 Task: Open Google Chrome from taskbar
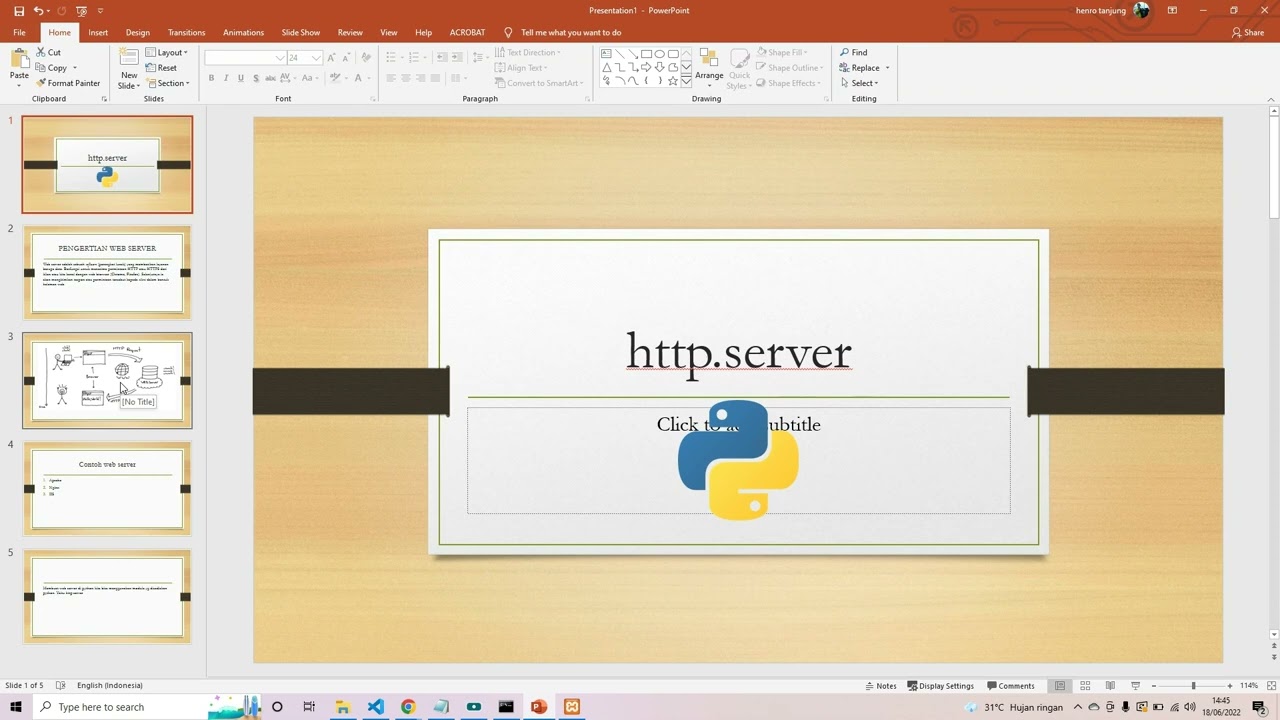pos(408,707)
